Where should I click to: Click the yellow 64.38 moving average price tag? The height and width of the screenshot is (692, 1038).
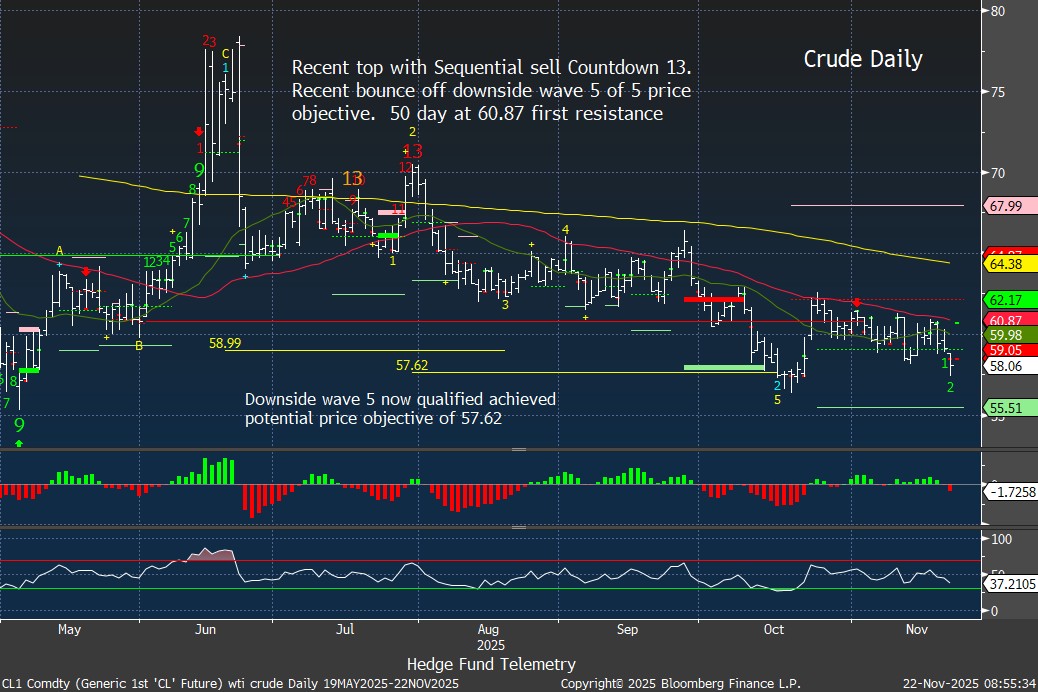[1004, 264]
